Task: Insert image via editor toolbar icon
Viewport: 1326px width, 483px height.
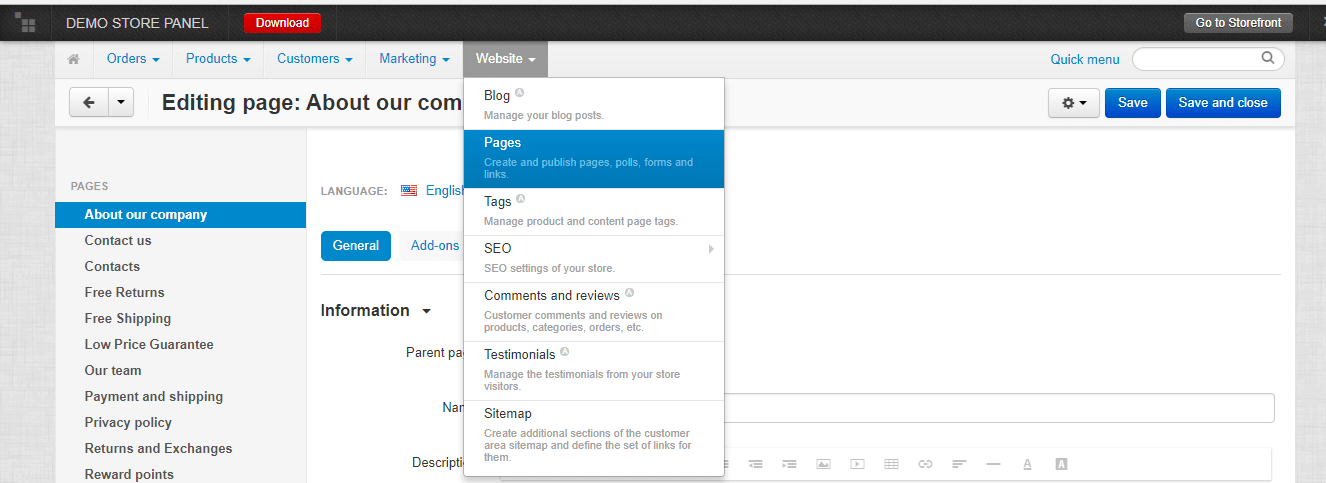Action: (x=823, y=464)
